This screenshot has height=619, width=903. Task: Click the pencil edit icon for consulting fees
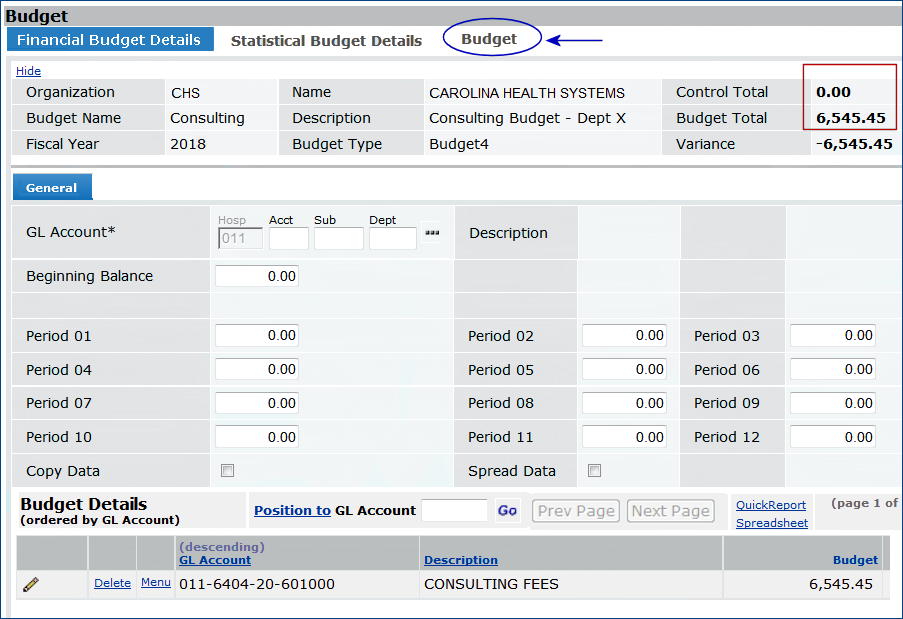click(x=31, y=584)
